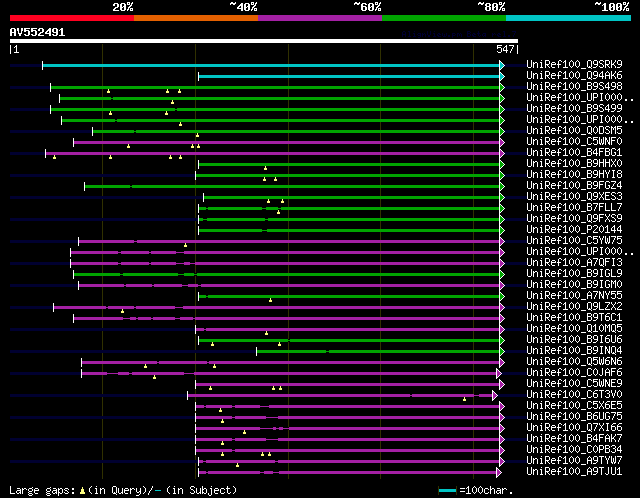This screenshot has height=498, width=640.
Task: Select the UniRef100_B9IGL9 label
Action: click(574, 274)
